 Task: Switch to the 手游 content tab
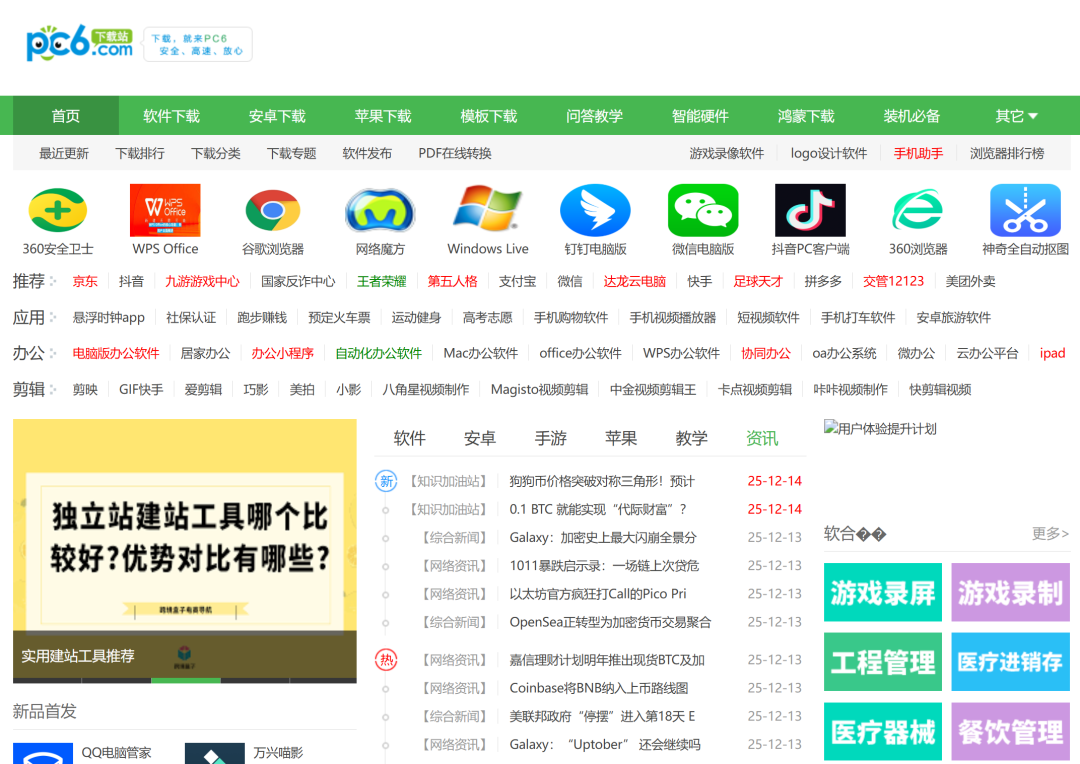point(550,438)
